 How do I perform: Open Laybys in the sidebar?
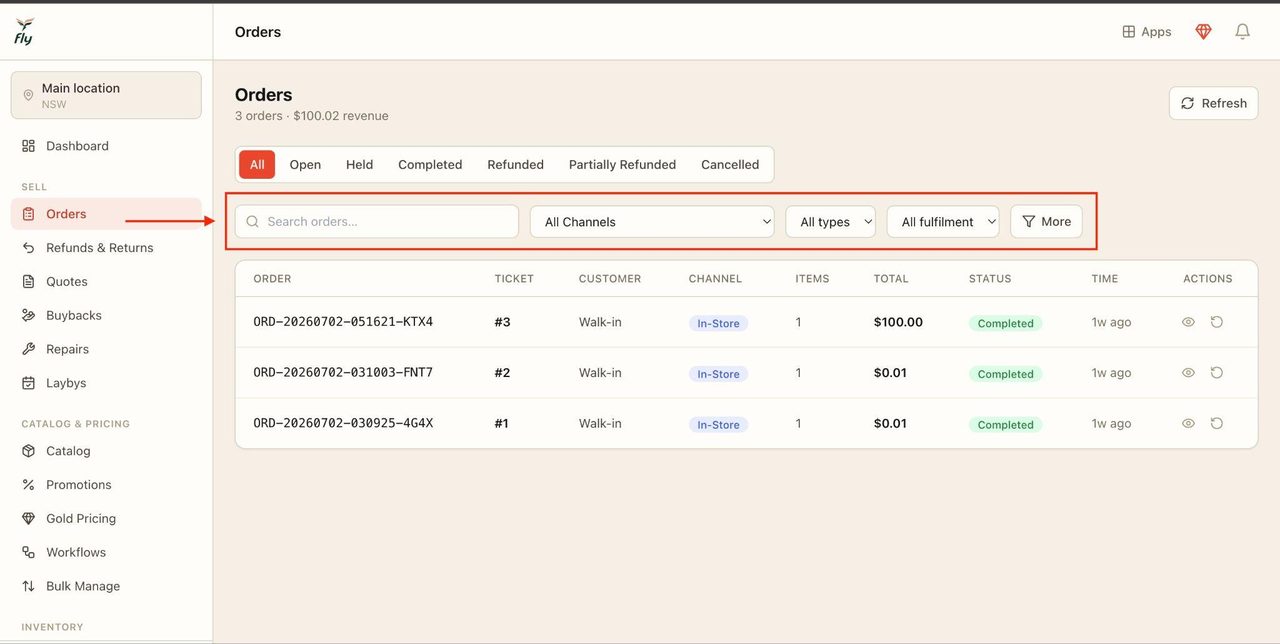pos(106,383)
